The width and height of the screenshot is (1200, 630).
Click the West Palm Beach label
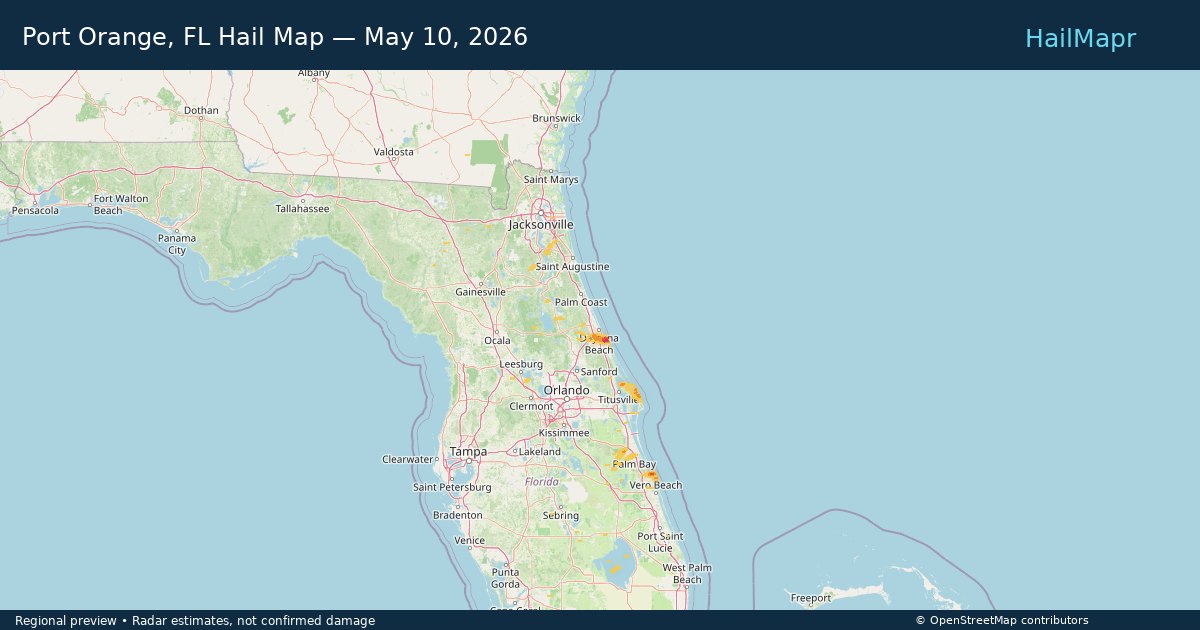(x=687, y=574)
